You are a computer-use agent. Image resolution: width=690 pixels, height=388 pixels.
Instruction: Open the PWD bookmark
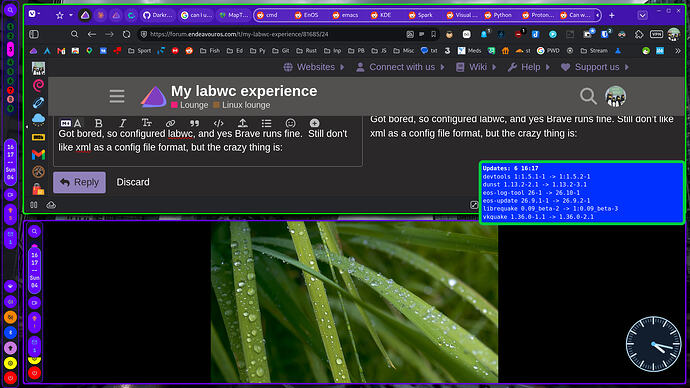pos(548,51)
